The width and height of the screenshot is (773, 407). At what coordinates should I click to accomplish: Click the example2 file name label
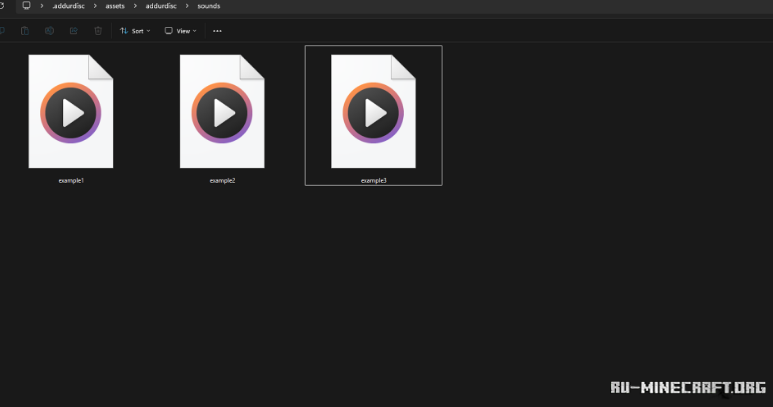[x=222, y=180]
